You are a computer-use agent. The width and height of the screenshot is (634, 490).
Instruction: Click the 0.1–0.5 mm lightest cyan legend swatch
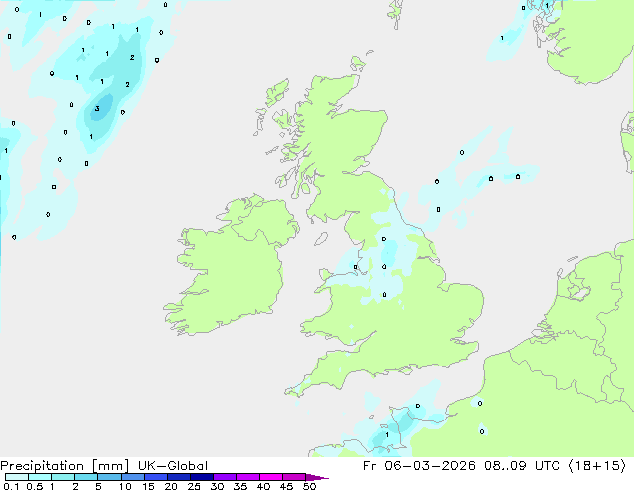click(17, 477)
